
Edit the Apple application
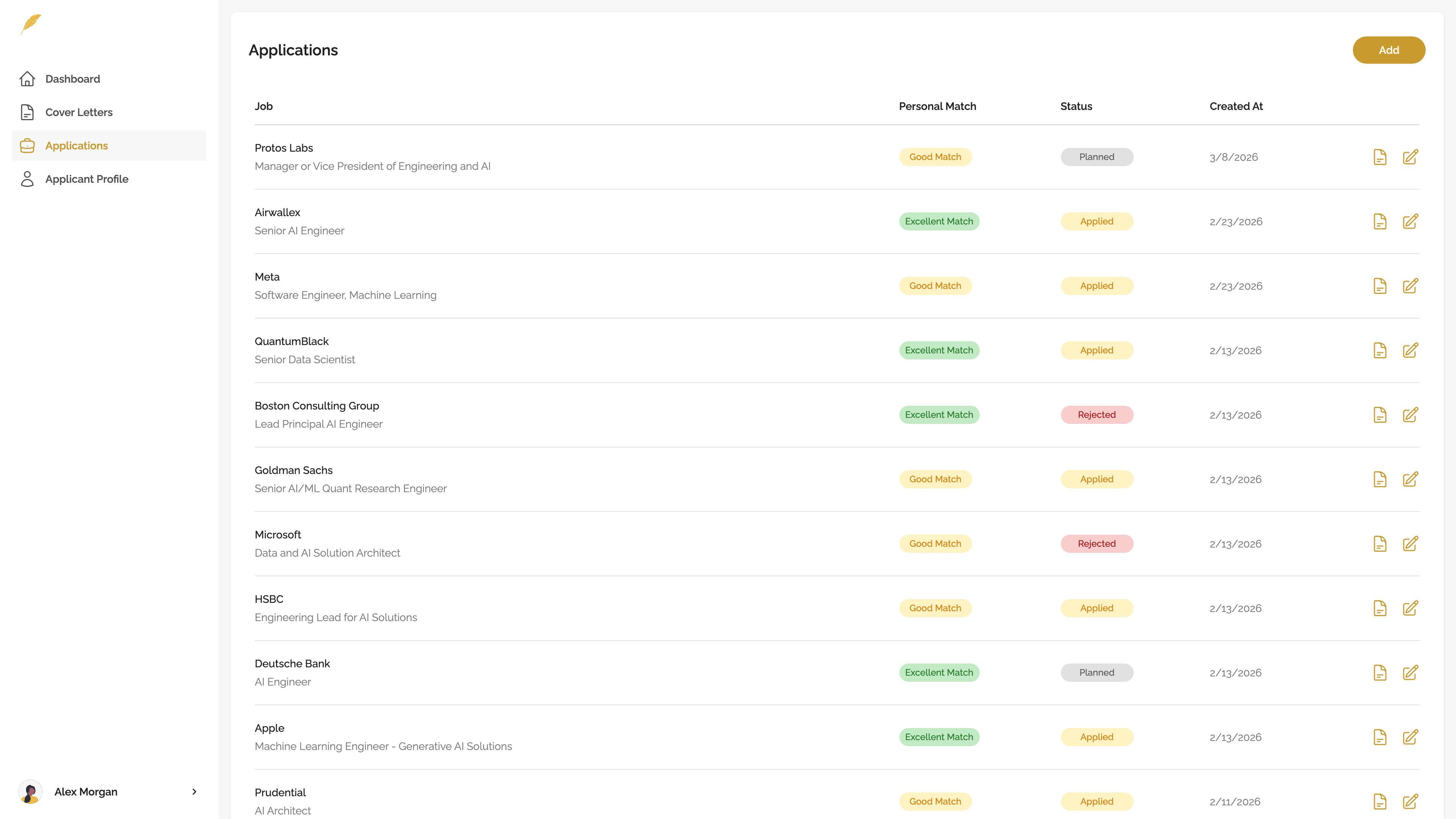(x=1410, y=737)
